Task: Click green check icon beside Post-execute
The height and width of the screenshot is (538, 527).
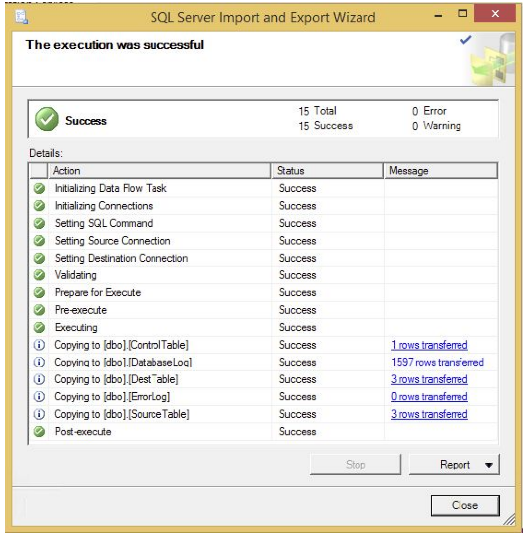Action: click(39, 432)
